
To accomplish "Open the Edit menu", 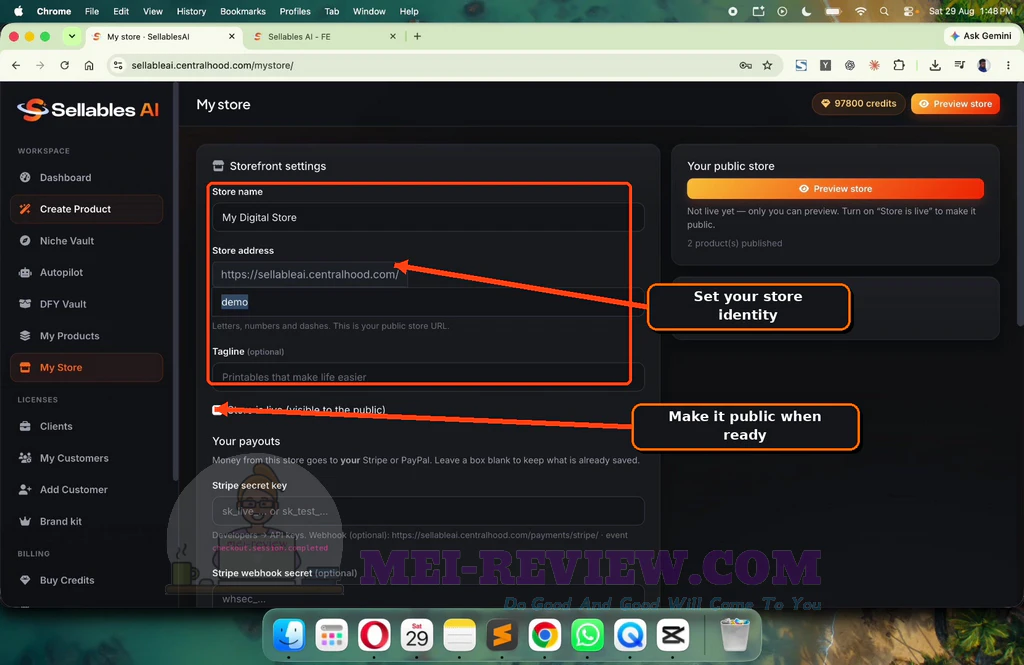I will [x=121, y=11].
